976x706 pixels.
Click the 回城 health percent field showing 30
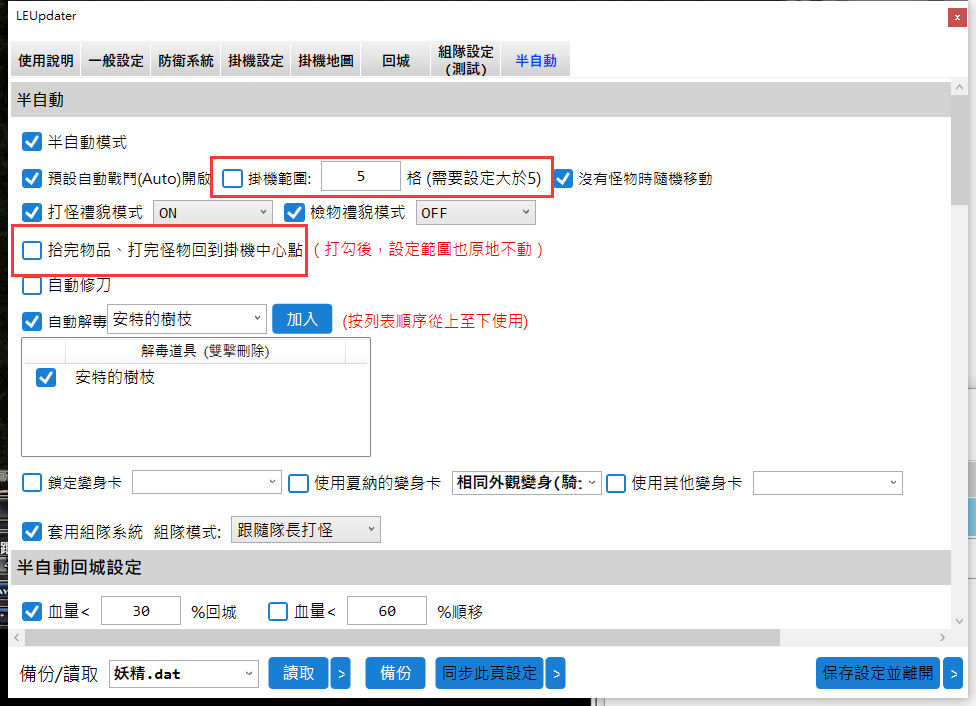point(141,611)
